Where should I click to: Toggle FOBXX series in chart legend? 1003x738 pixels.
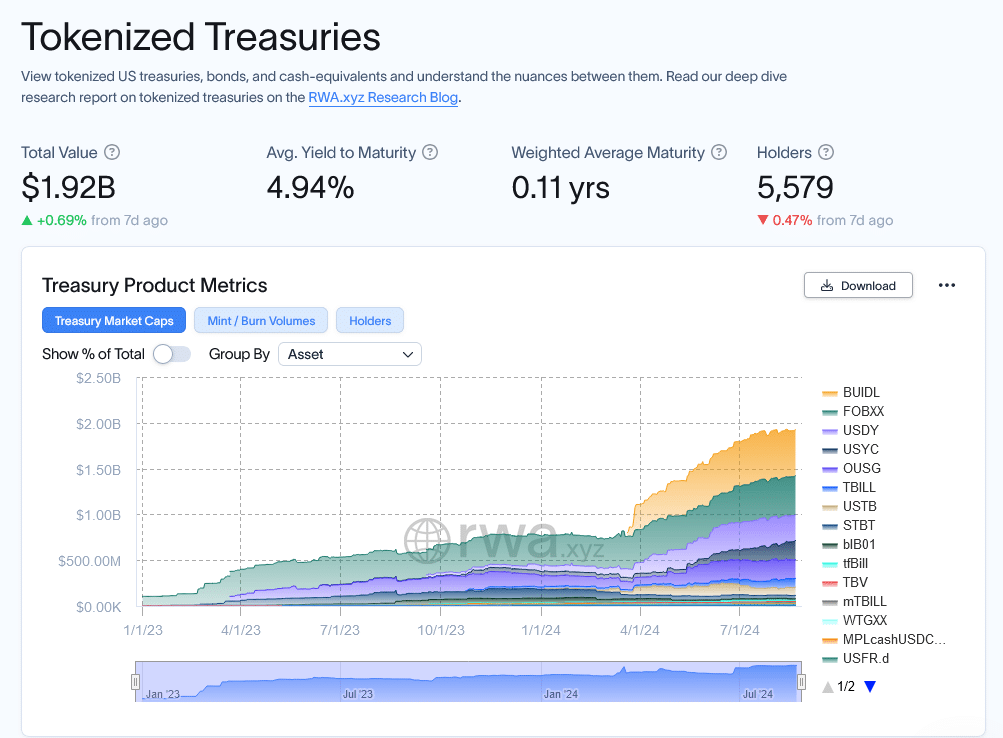coord(853,411)
